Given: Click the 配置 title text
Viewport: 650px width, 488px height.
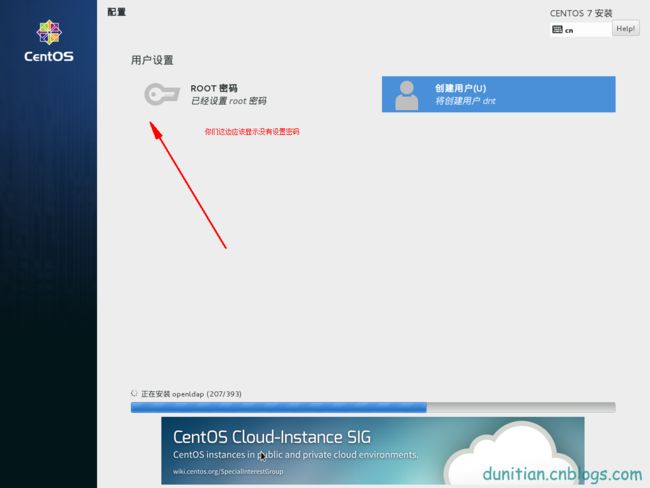Looking at the screenshot, I should [x=116, y=12].
